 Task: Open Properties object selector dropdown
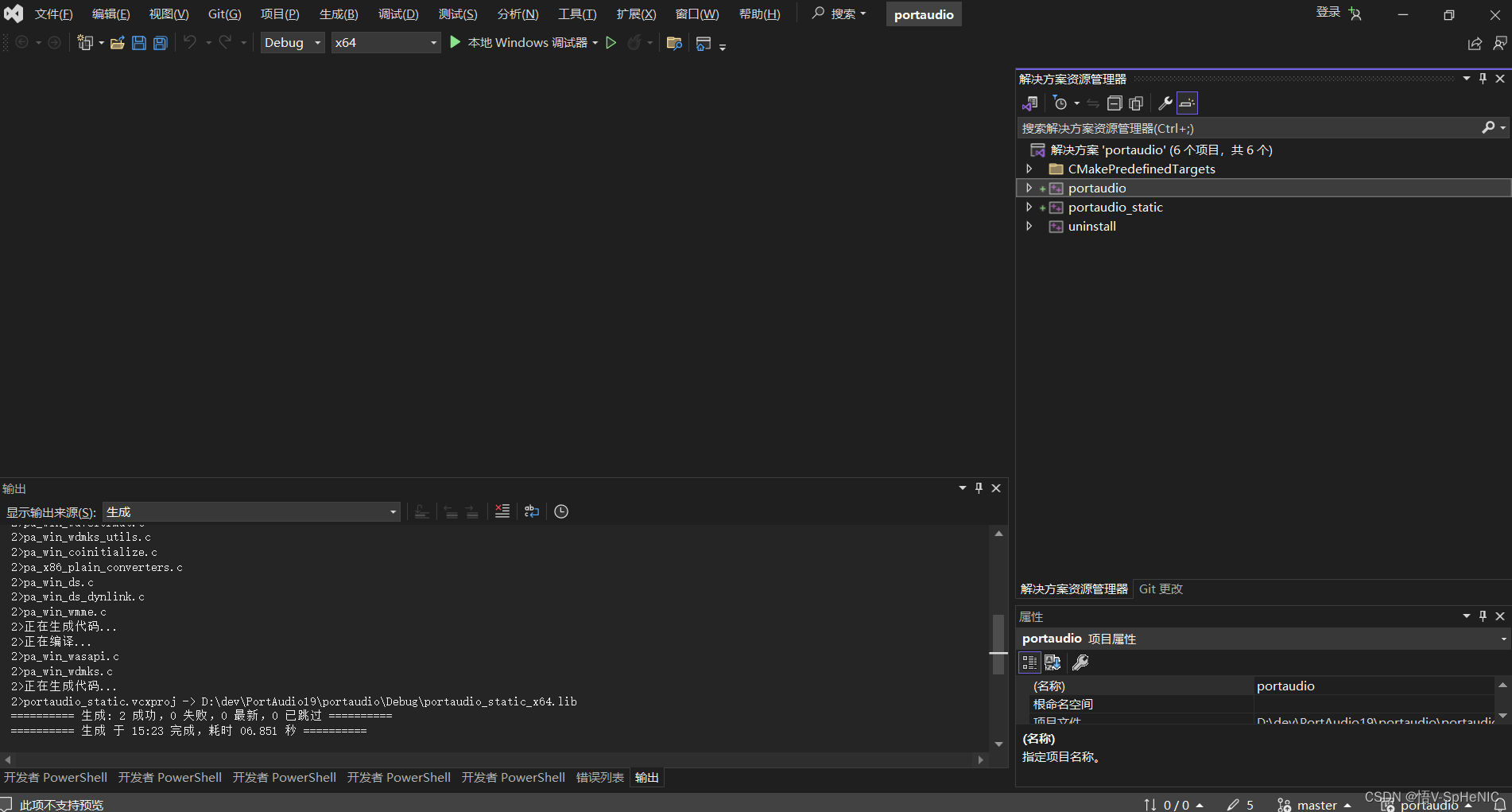pyautogui.click(x=1503, y=639)
